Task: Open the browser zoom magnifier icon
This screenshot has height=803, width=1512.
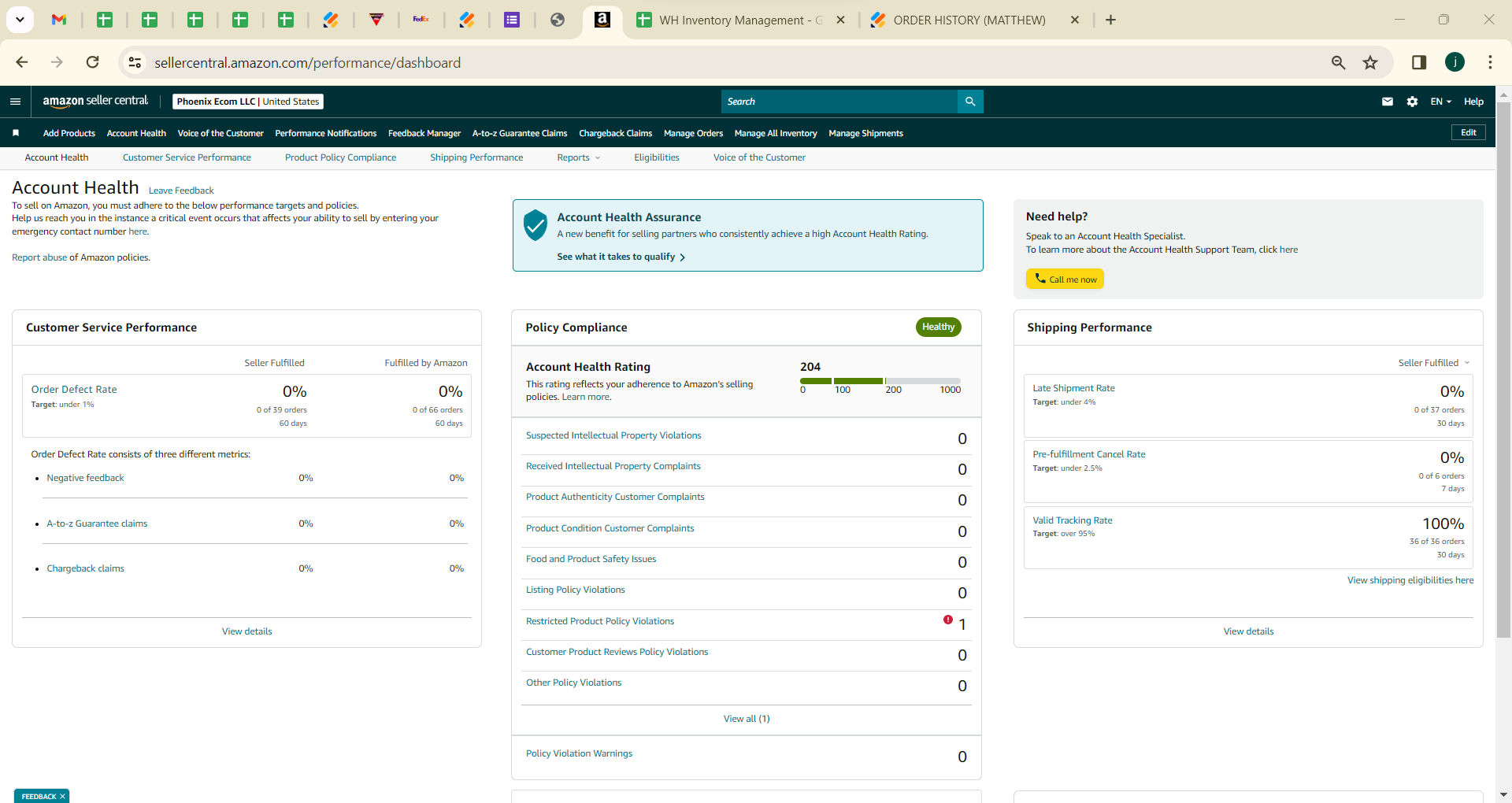Action: tap(1338, 62)
